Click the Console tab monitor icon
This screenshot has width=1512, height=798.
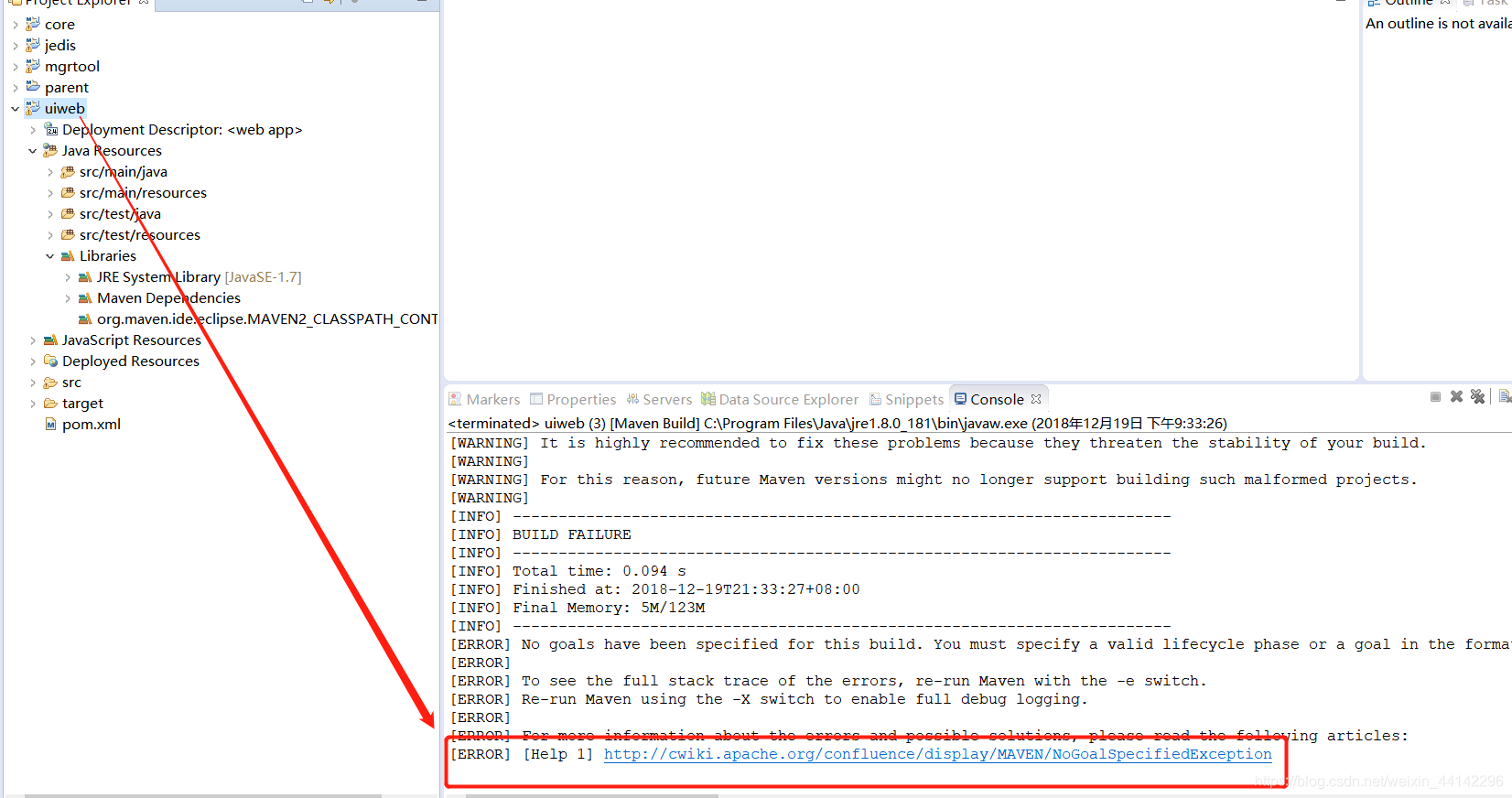click(960, 399)
